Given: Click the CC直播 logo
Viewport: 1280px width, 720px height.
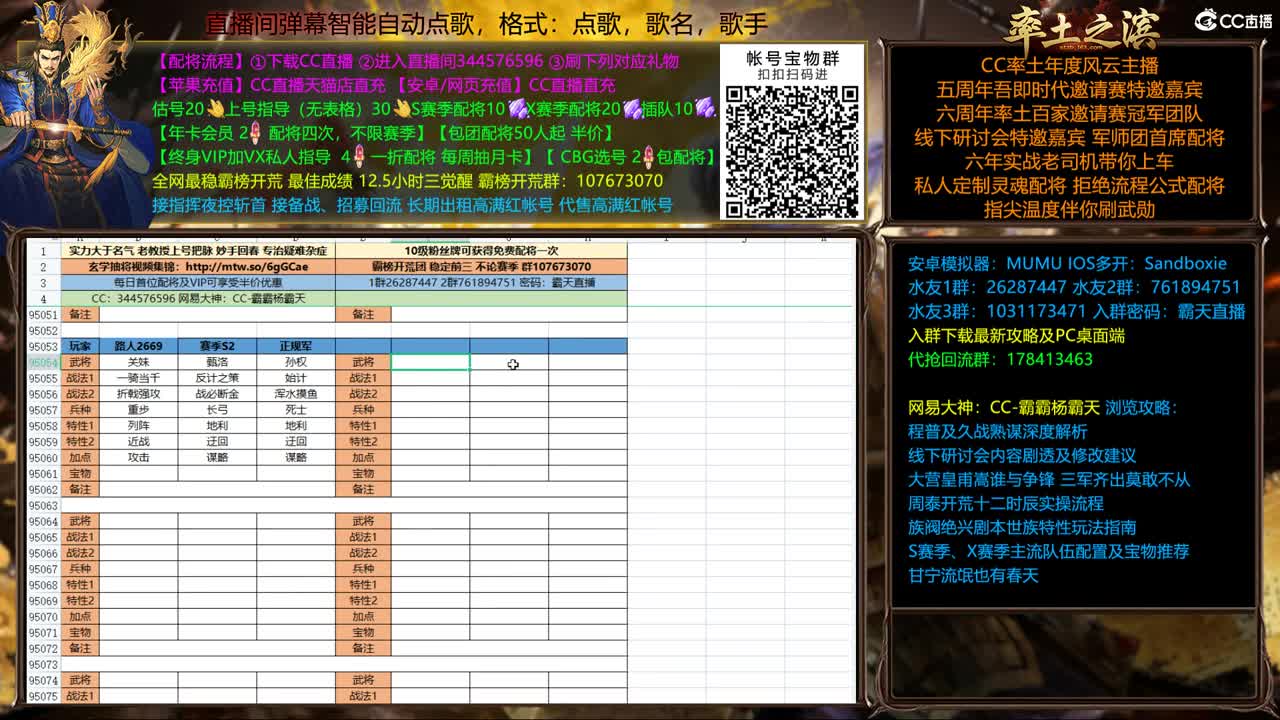Looking at the screenshot, I should coord(1233,20).
